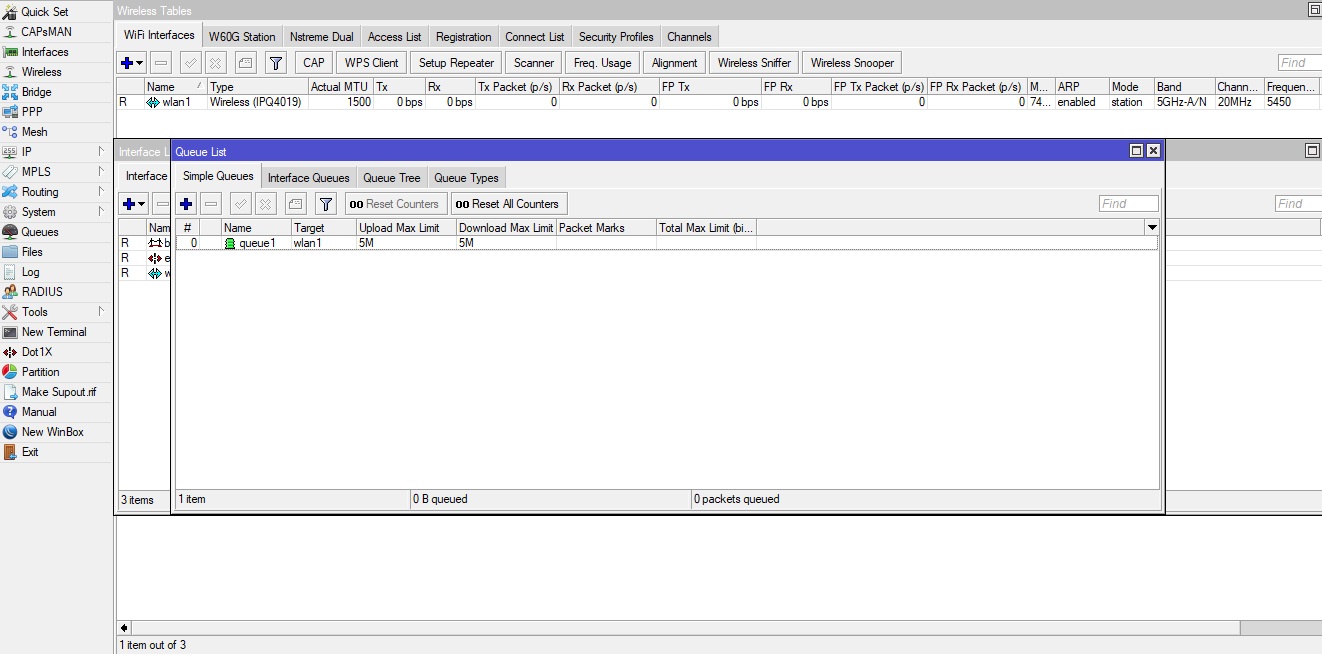Click the enable checkmark in Queue List toolbar

240,204
